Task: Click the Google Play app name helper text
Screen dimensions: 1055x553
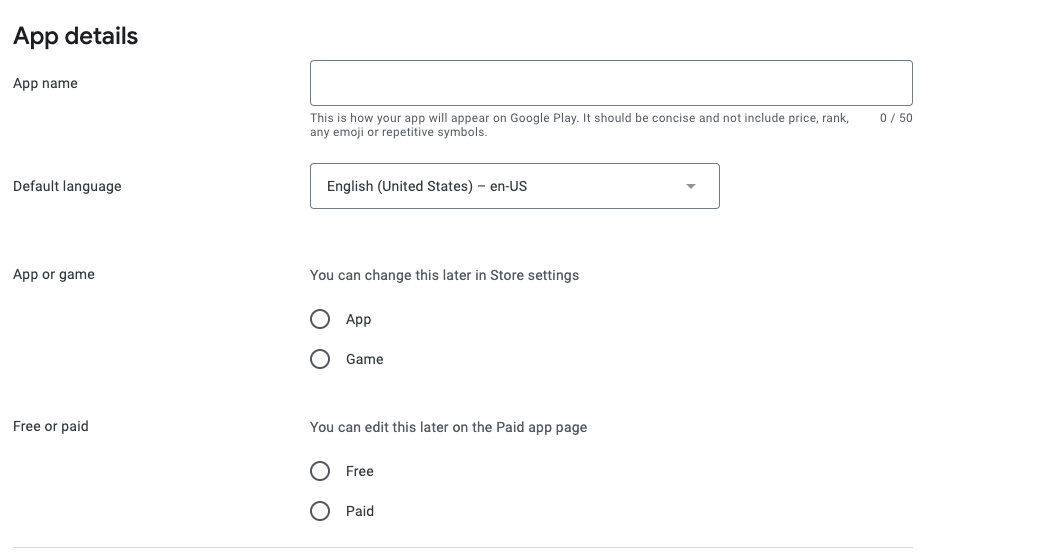Action: (x=578, y=125)
